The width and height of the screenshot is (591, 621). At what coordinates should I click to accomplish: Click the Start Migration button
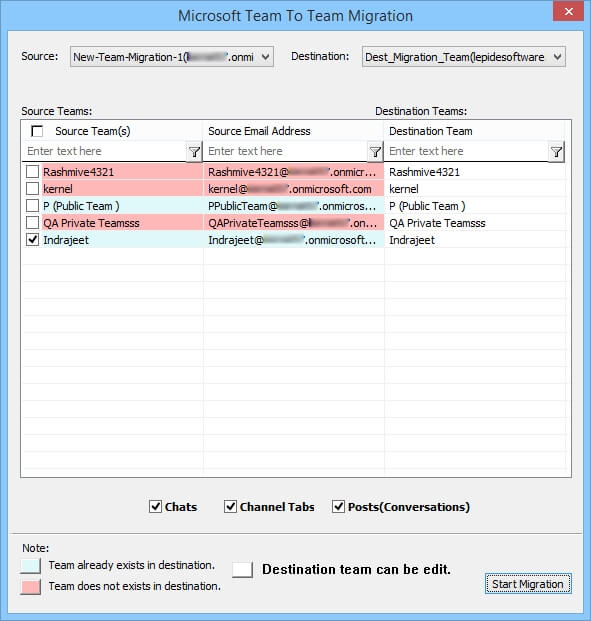tap(528, 584)
